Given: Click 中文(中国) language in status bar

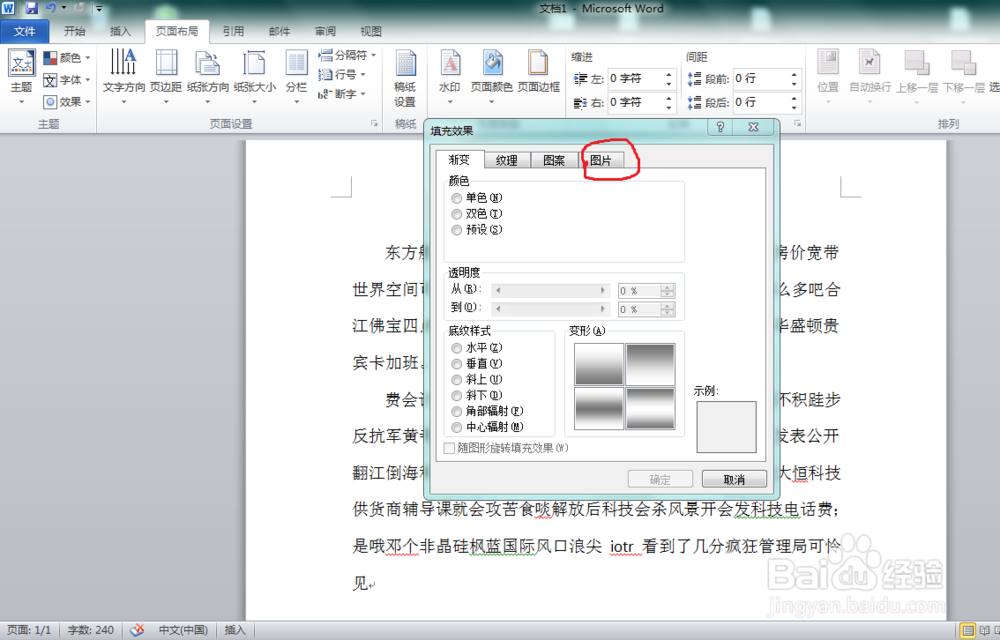Looking at the screenshot, I should pos(184,630).
